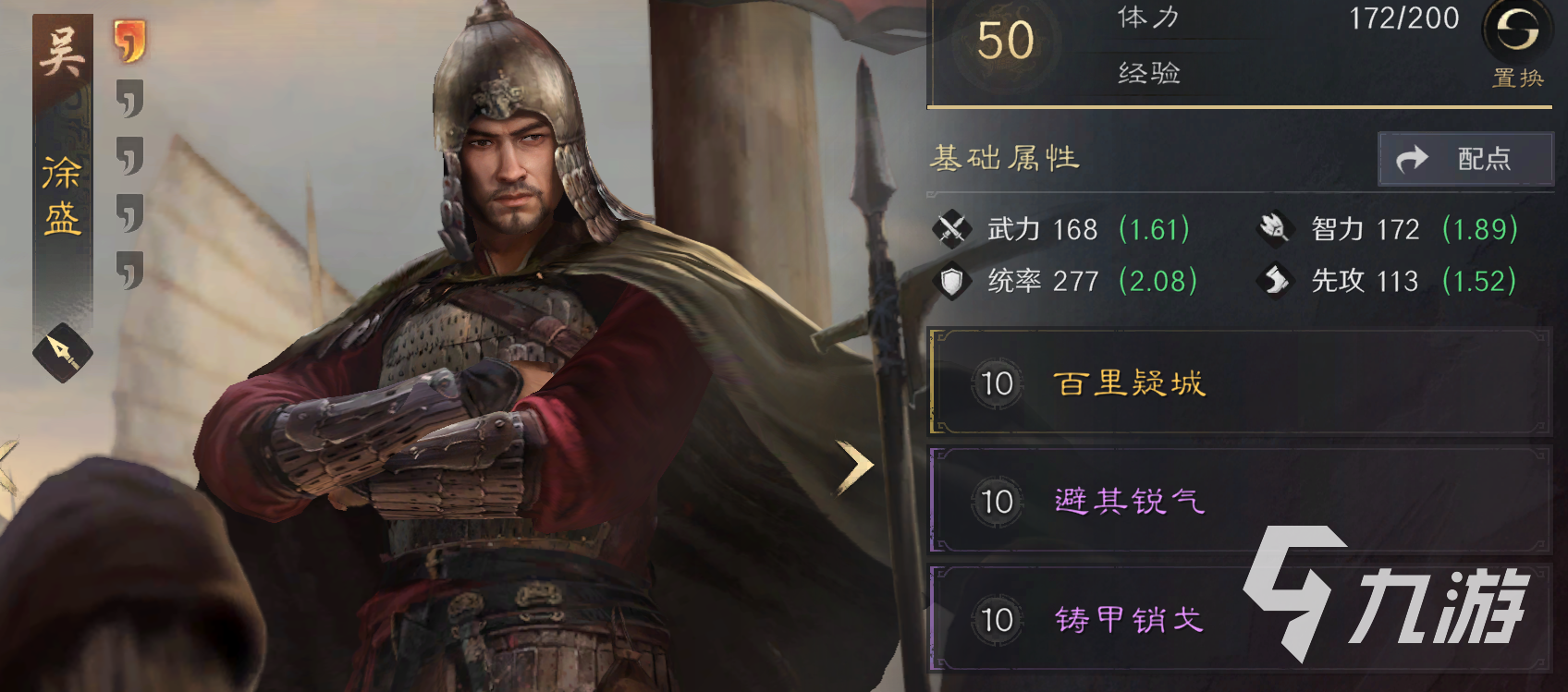Open the 铸甲销戈 skill slot

coord(1240,618)
